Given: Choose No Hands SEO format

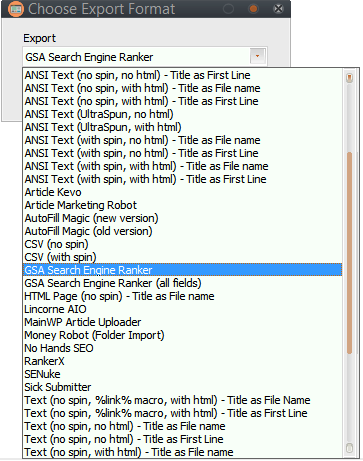Looking at the screenshot, I should 183,348.
